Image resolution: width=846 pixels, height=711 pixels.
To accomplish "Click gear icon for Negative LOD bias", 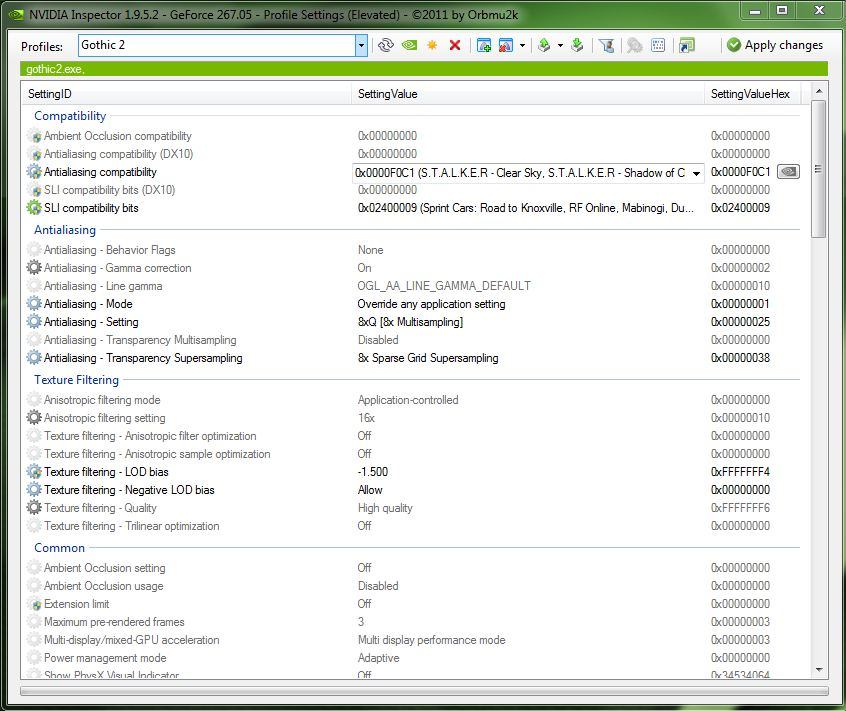I will click(34, 490).
